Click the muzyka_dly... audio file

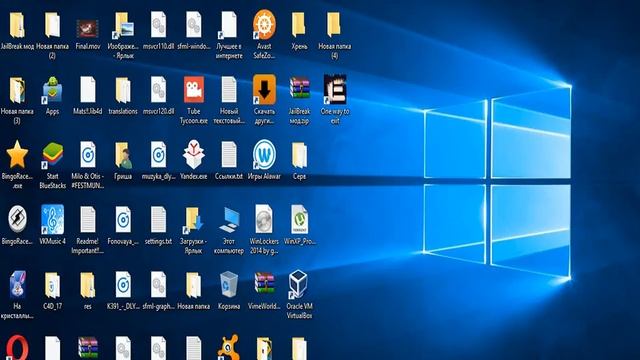coord(158,154)
